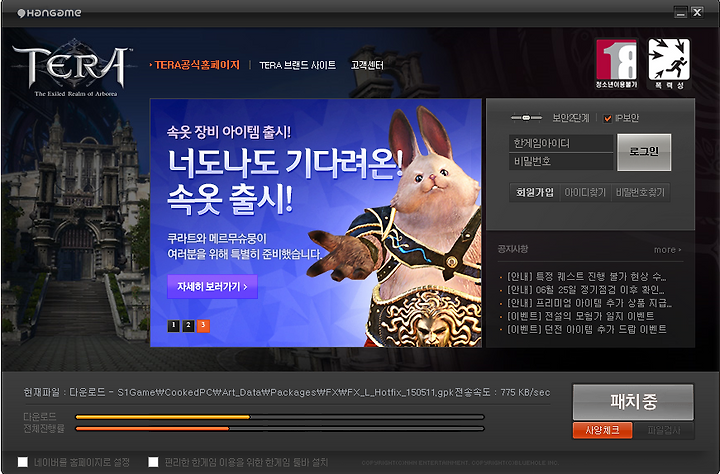Open event 전설의 모험가 일지 이벤트

coord(580,316)
